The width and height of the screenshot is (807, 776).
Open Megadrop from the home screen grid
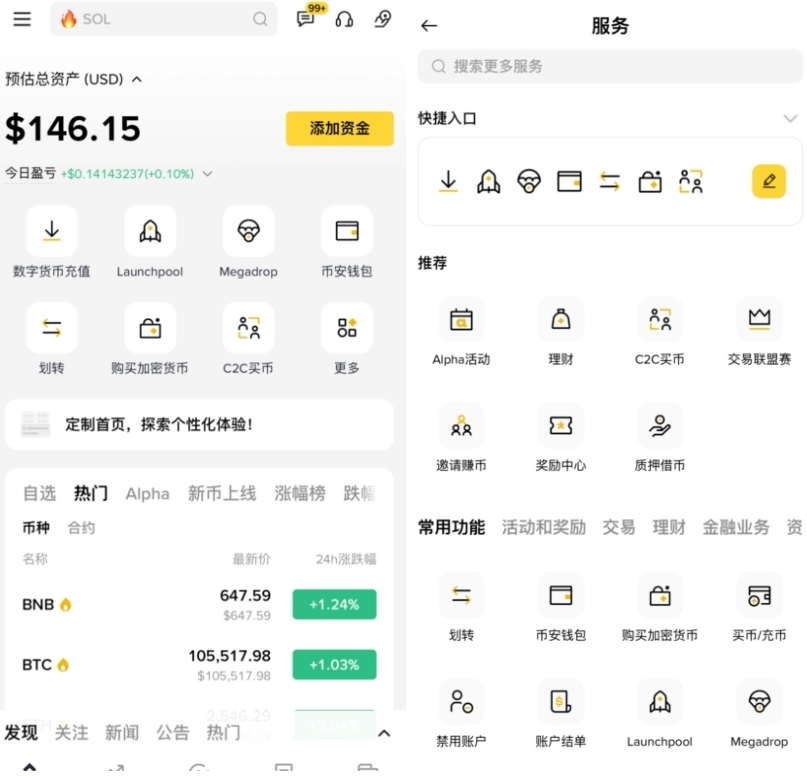click(x=249, y=231)
